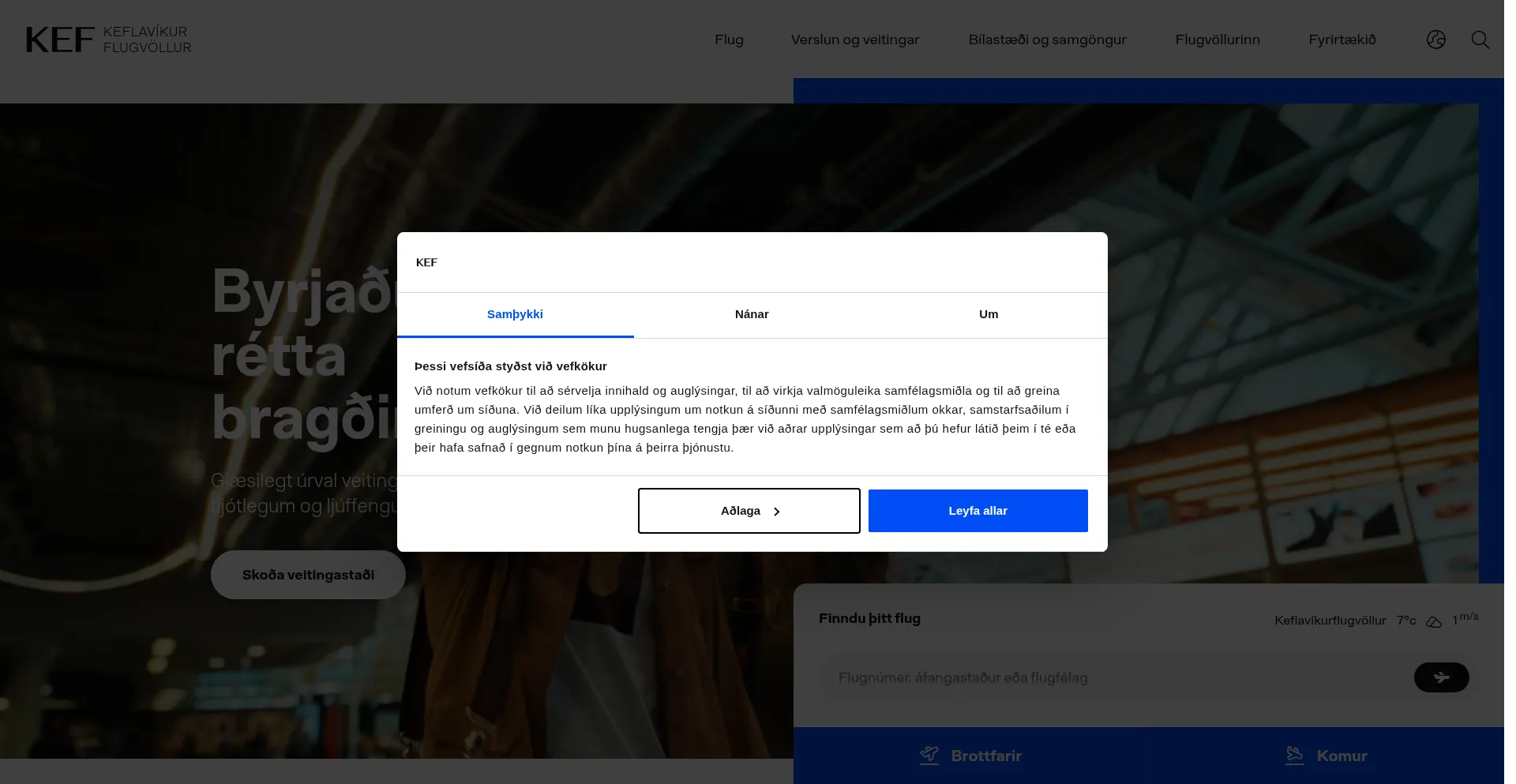
Task: Open the Verslun og veitingar menu
Action: (x=855, y=39)
